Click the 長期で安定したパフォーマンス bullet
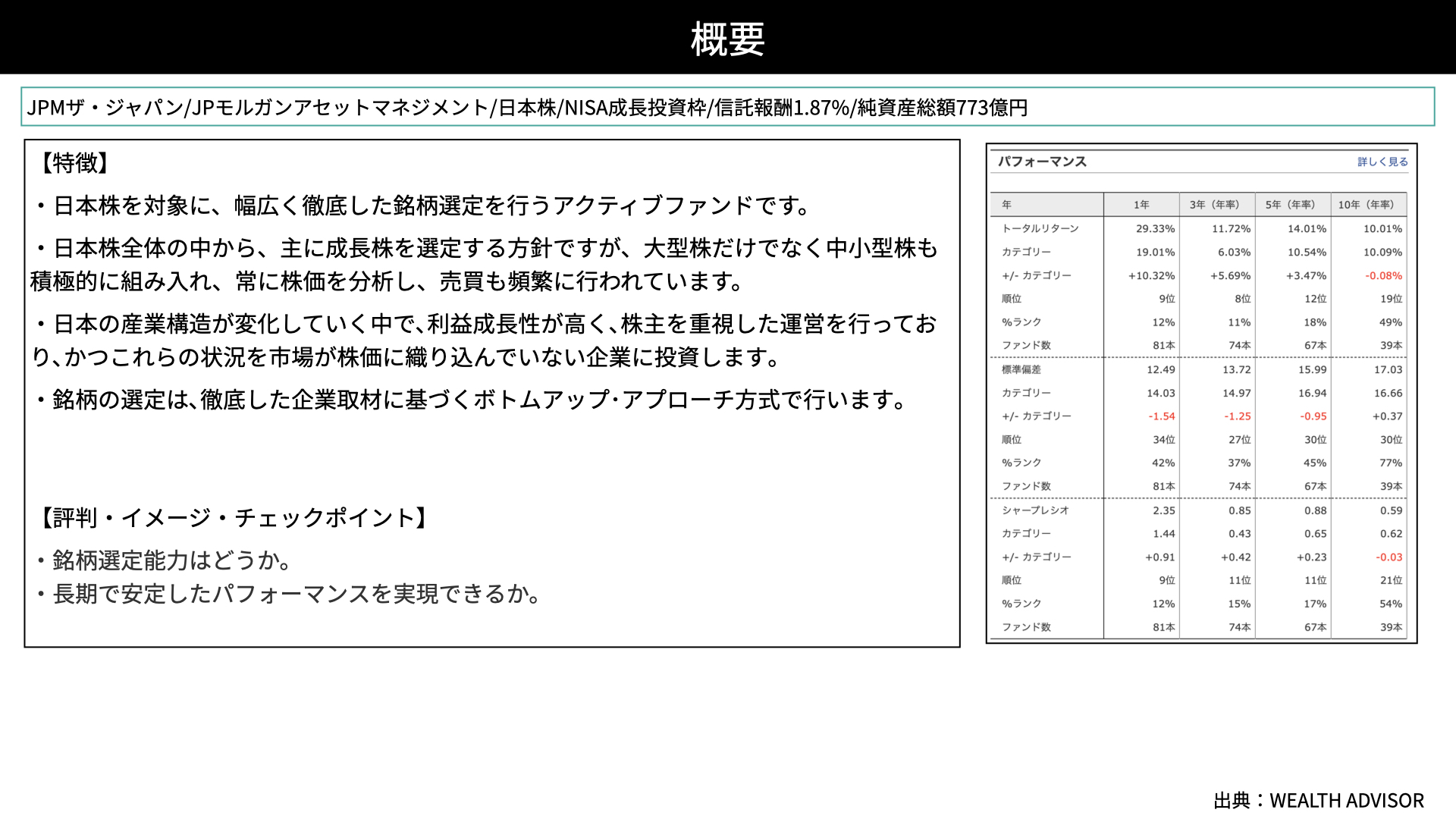Viewport: 1456px width, 819px height. [289, 594]
